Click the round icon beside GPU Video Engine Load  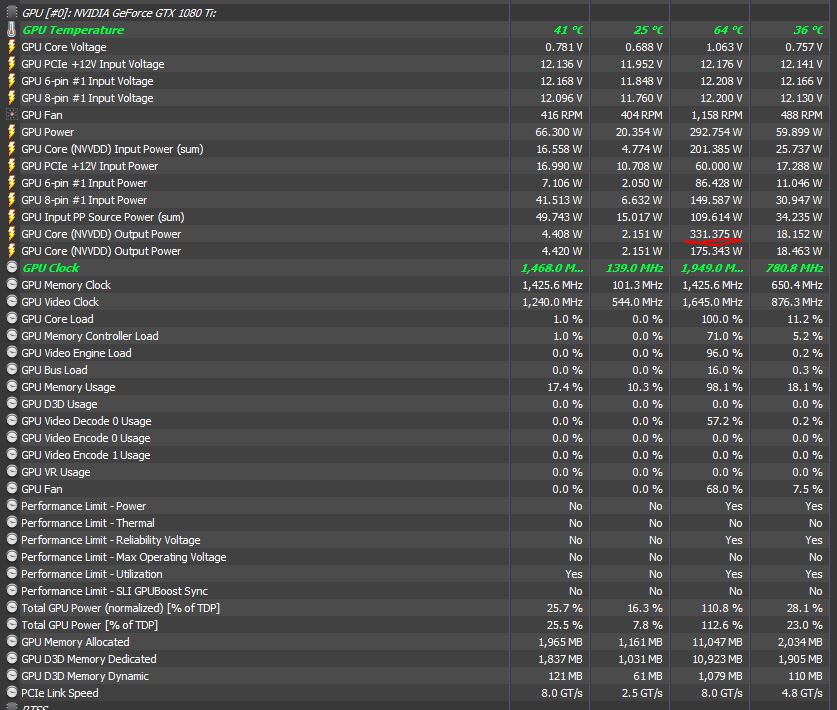click(12, 353)
